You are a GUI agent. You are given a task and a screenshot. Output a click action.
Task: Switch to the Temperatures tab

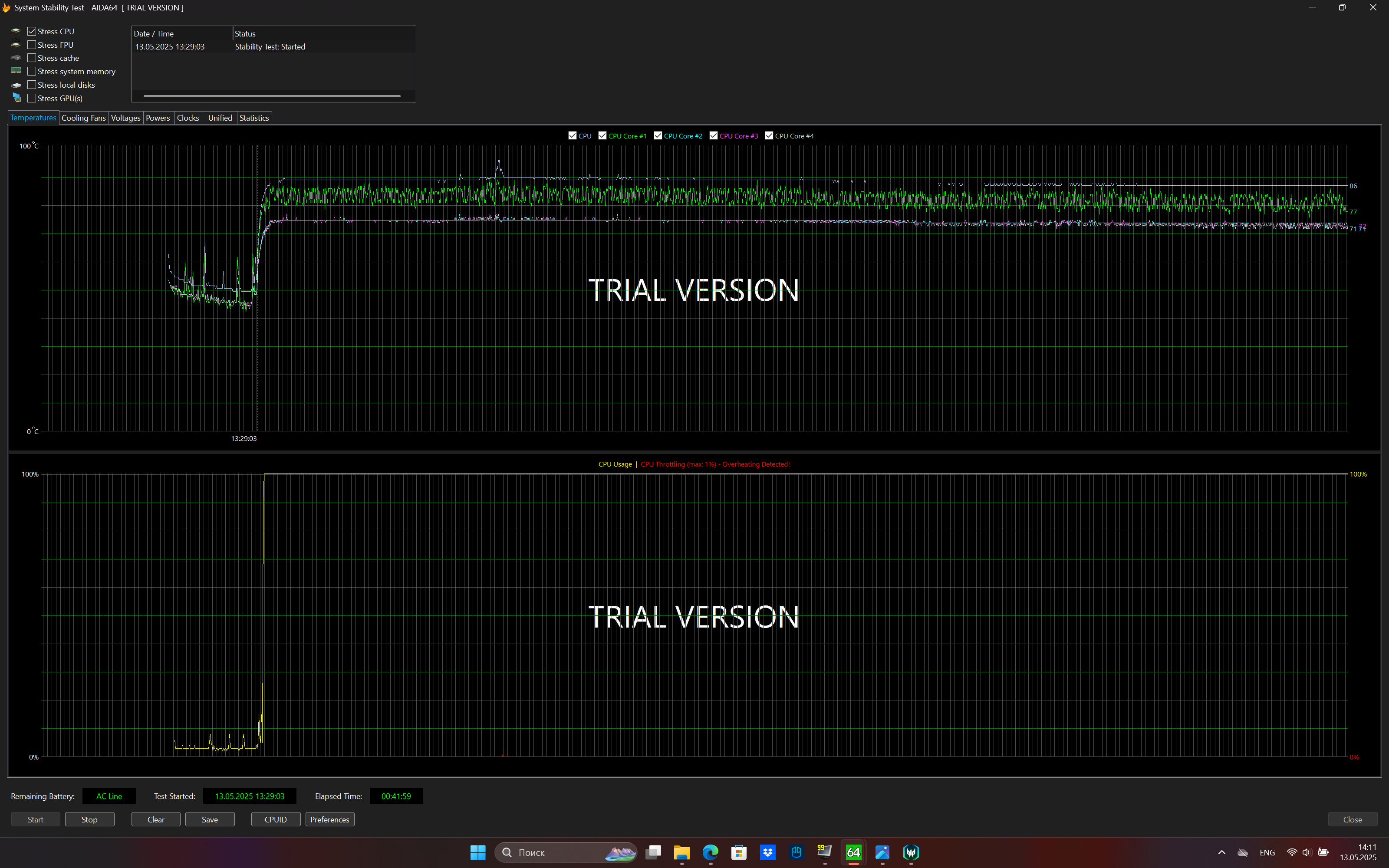click(x=33, y=118)
